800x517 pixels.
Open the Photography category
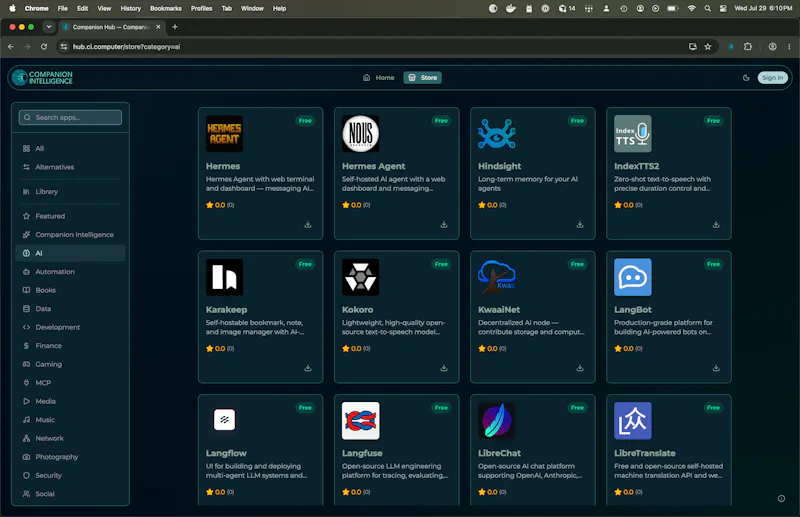[x=70, y=457]
